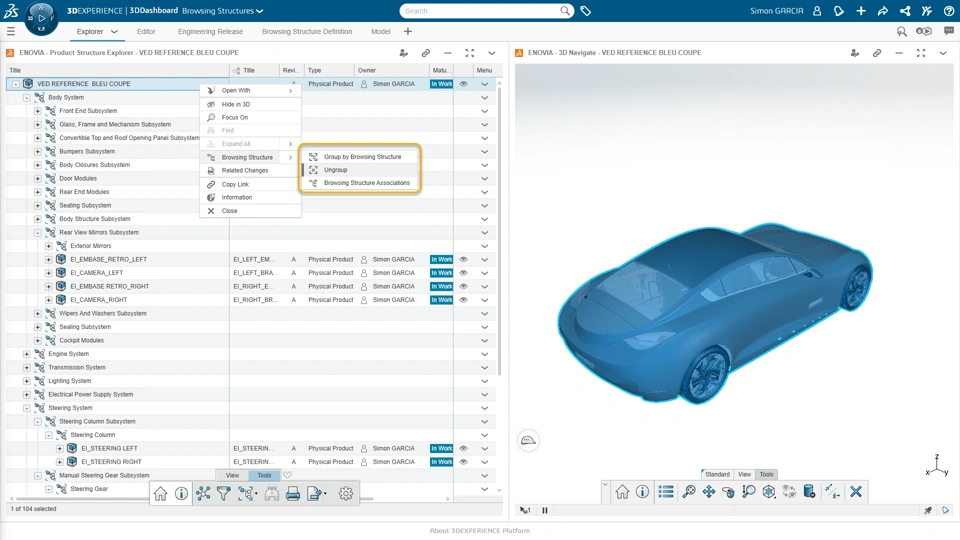Click the list icon in 3D Navigate toolbar
The height and width of the screenshot is (540, 960).
pyautogui.click(x=666, y=492)
